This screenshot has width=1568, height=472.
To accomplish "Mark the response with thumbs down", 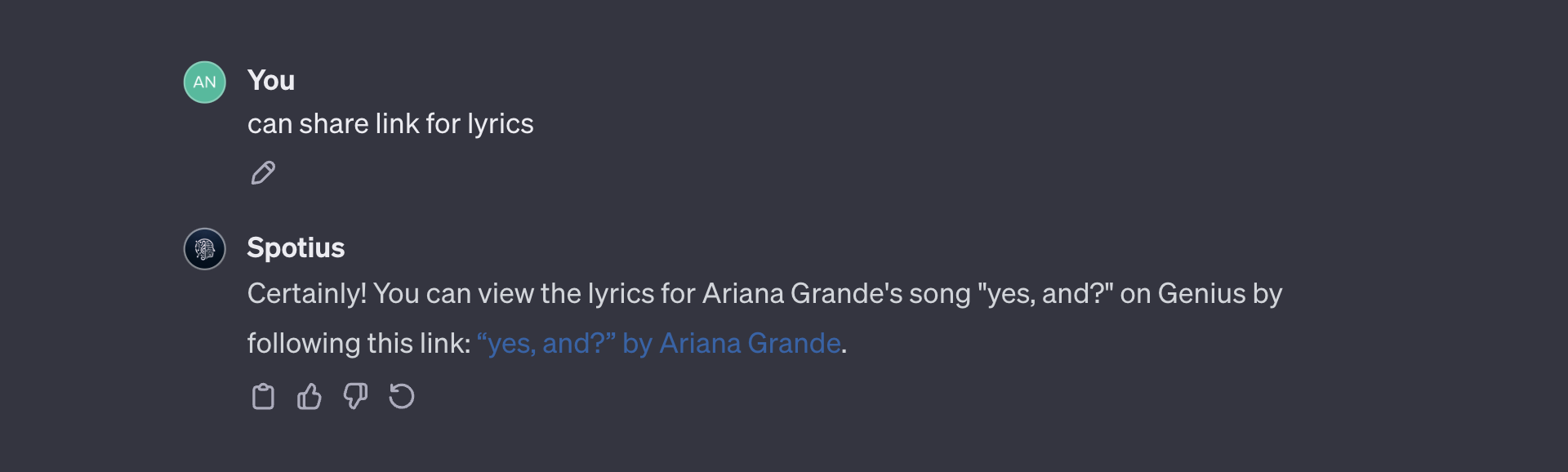I will pos(355,397).
